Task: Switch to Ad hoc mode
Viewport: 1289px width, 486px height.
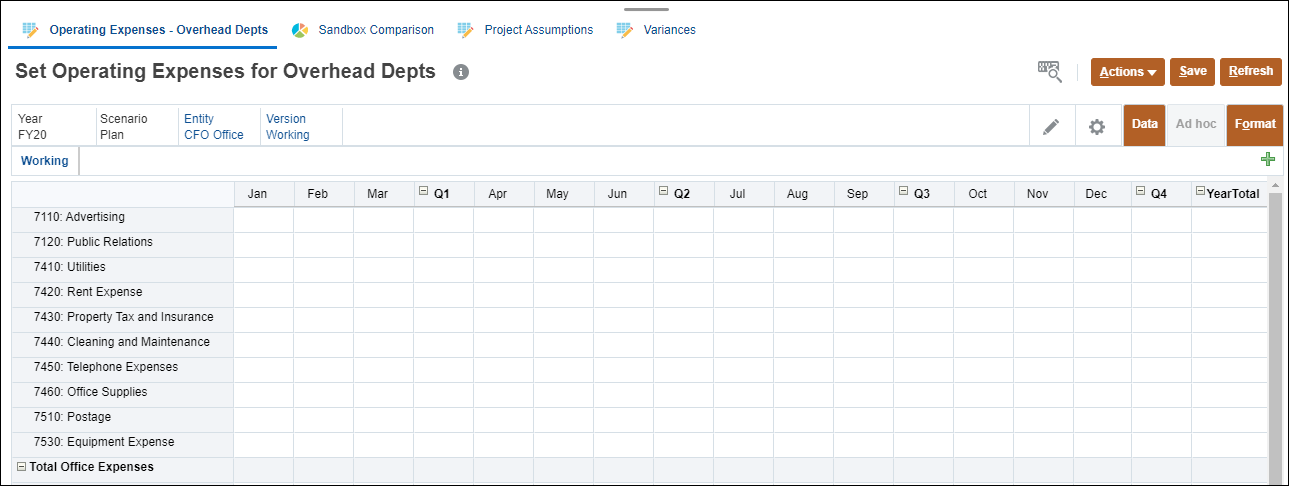Action: (x=1196, y=124)
